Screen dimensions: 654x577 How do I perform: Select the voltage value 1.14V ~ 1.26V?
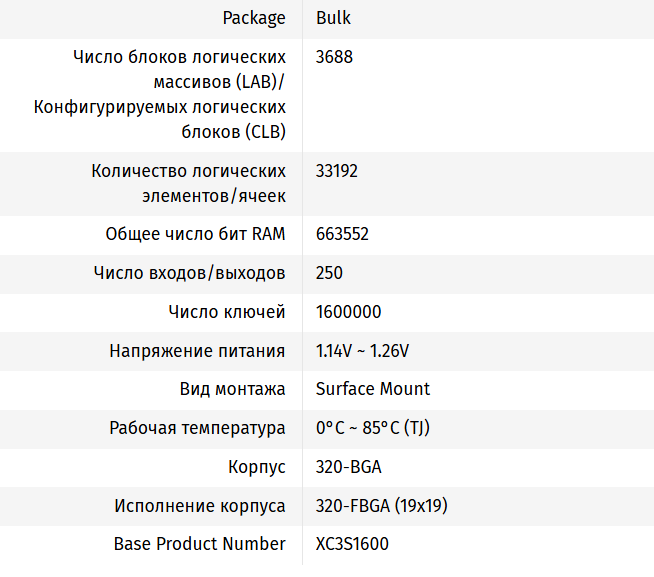pyautogui.click(x=362, y=351)
